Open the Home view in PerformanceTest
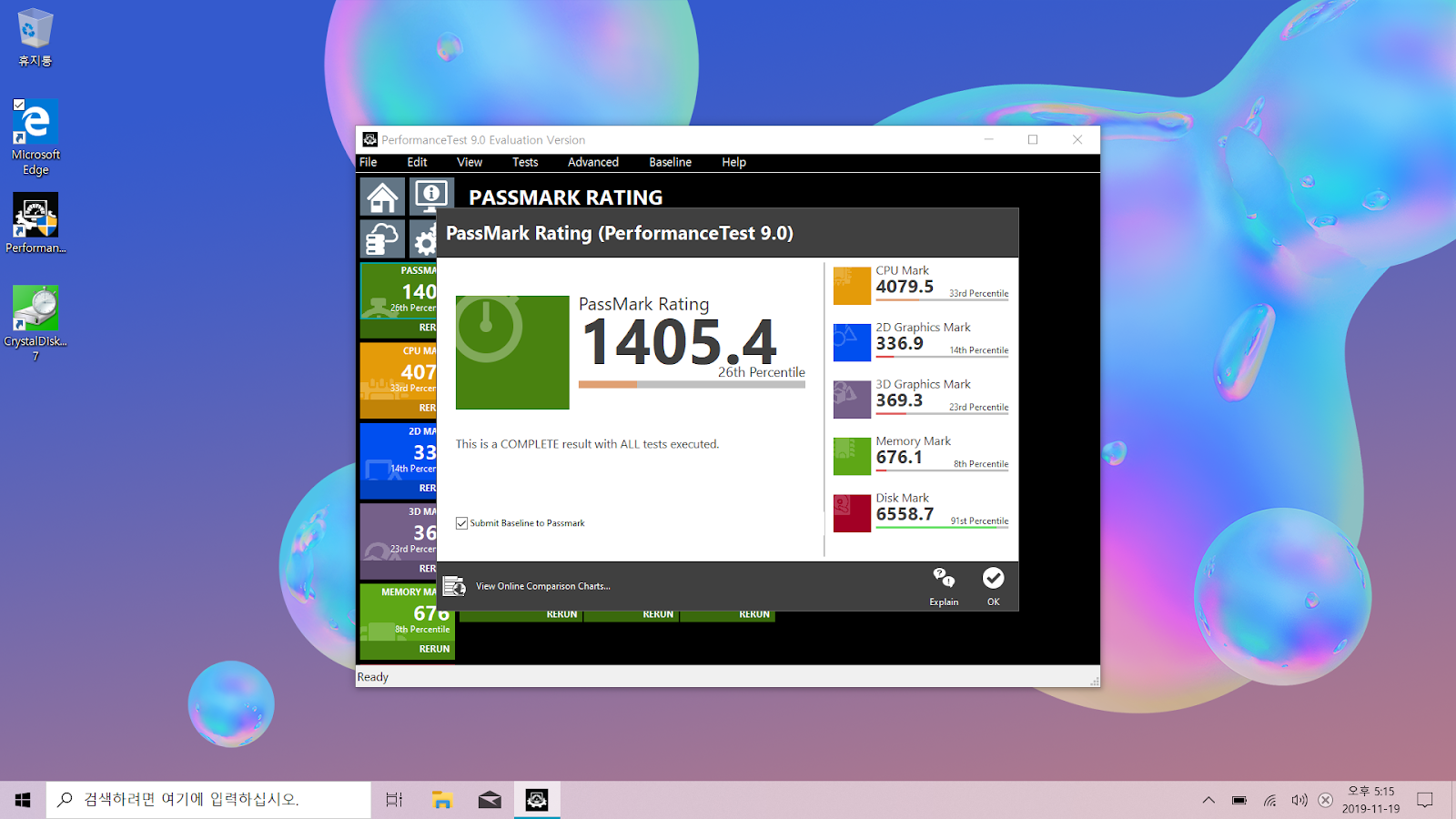1456x819 pixels. tap(382, 197)
